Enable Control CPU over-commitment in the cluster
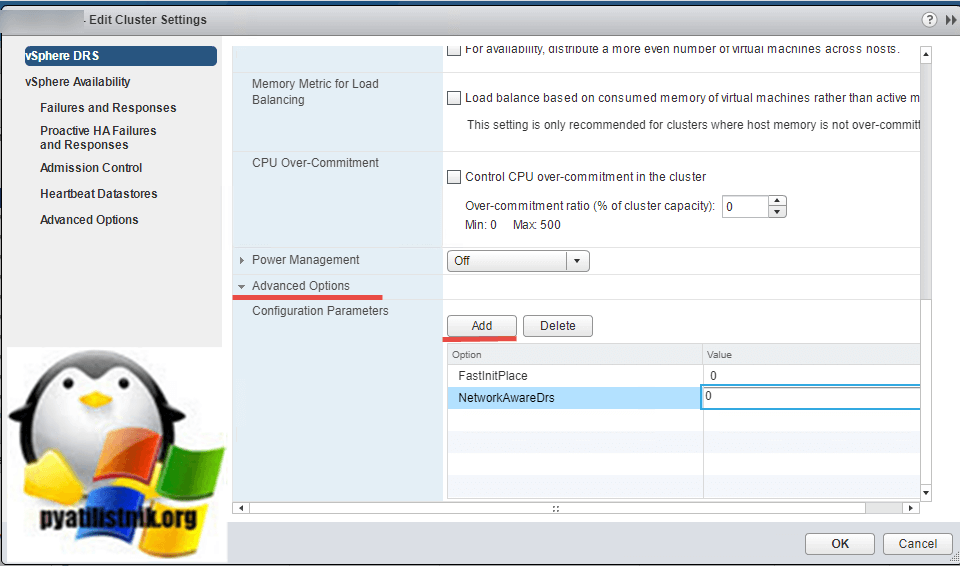960x566 pixels. click(x=454, y=177)
